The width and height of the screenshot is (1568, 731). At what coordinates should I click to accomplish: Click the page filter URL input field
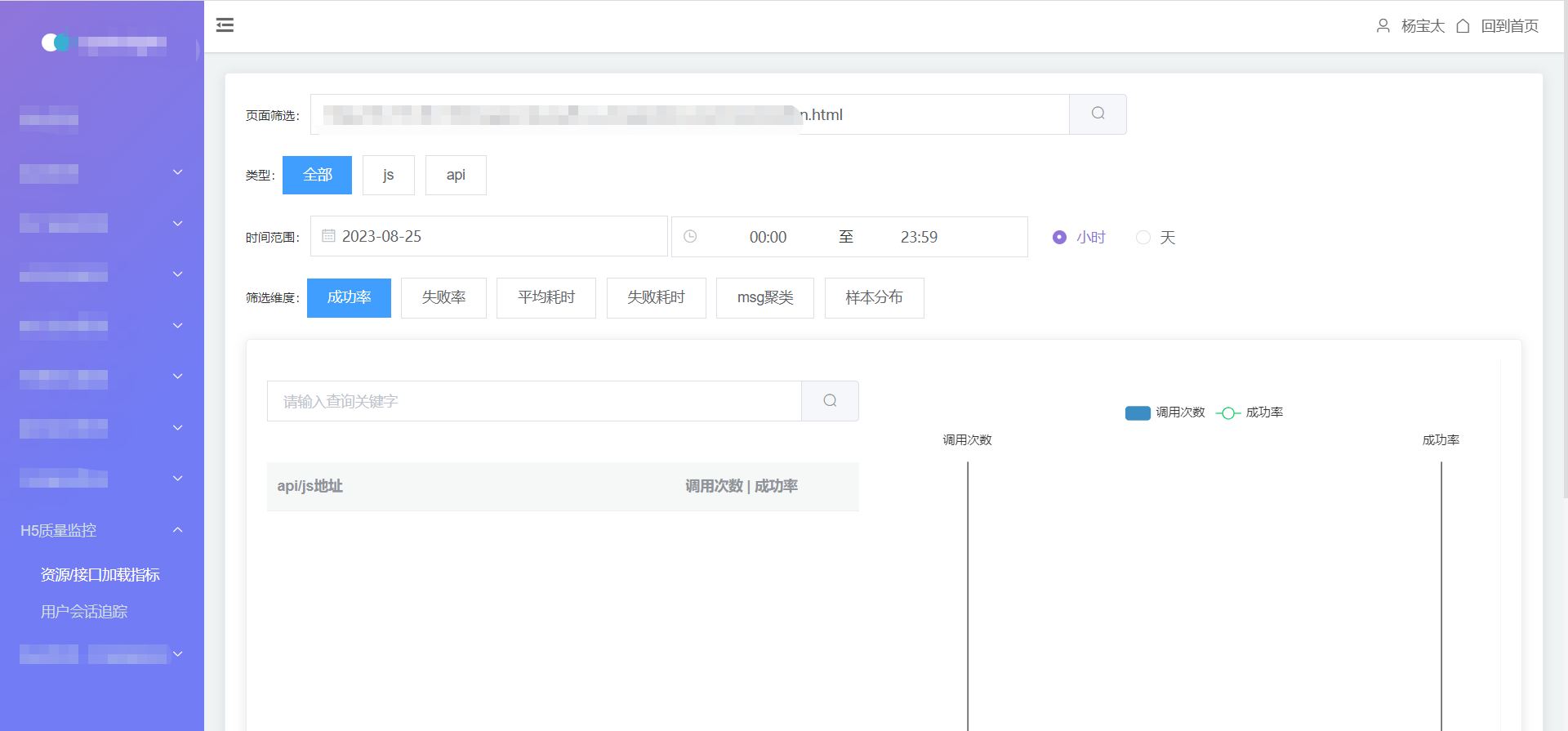(690, 114)
